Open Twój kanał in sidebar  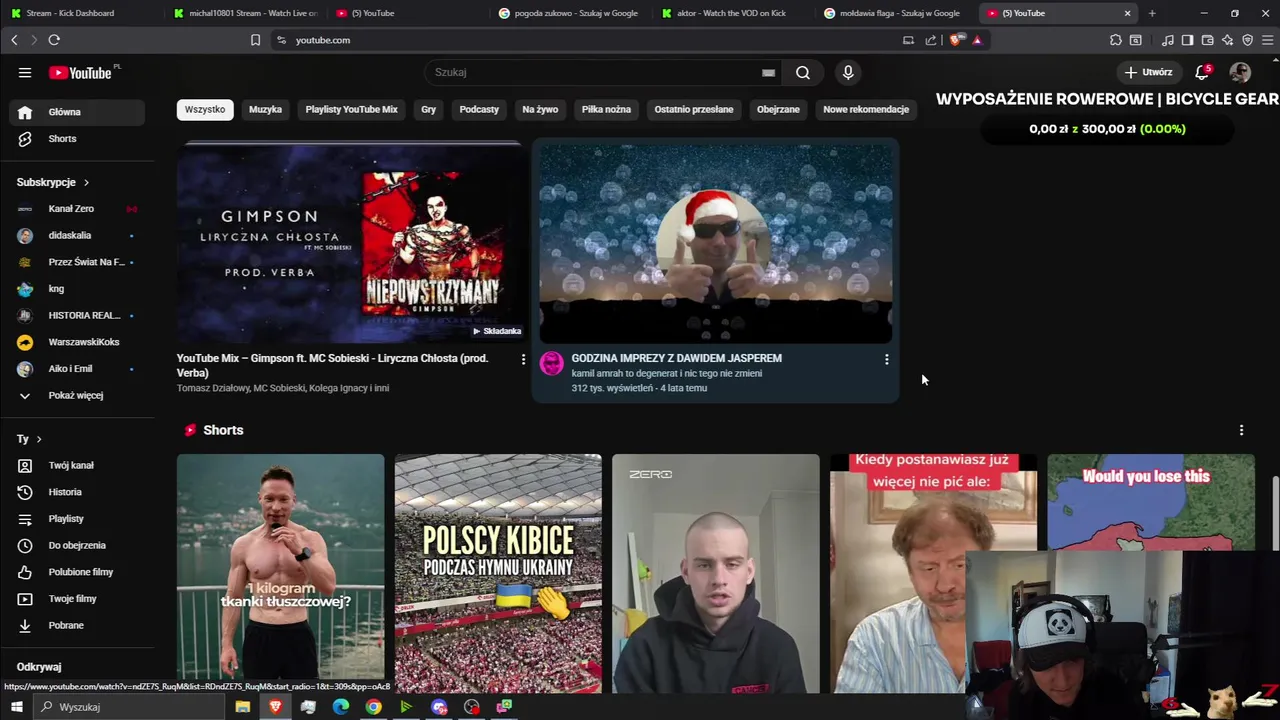76,465
